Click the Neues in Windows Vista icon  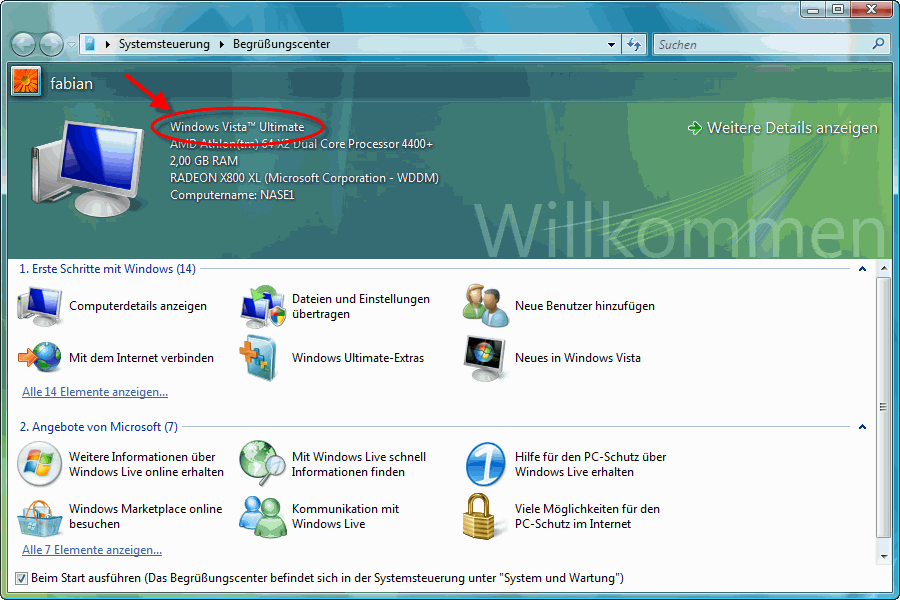pyautogui.click(x=485, y=359)
